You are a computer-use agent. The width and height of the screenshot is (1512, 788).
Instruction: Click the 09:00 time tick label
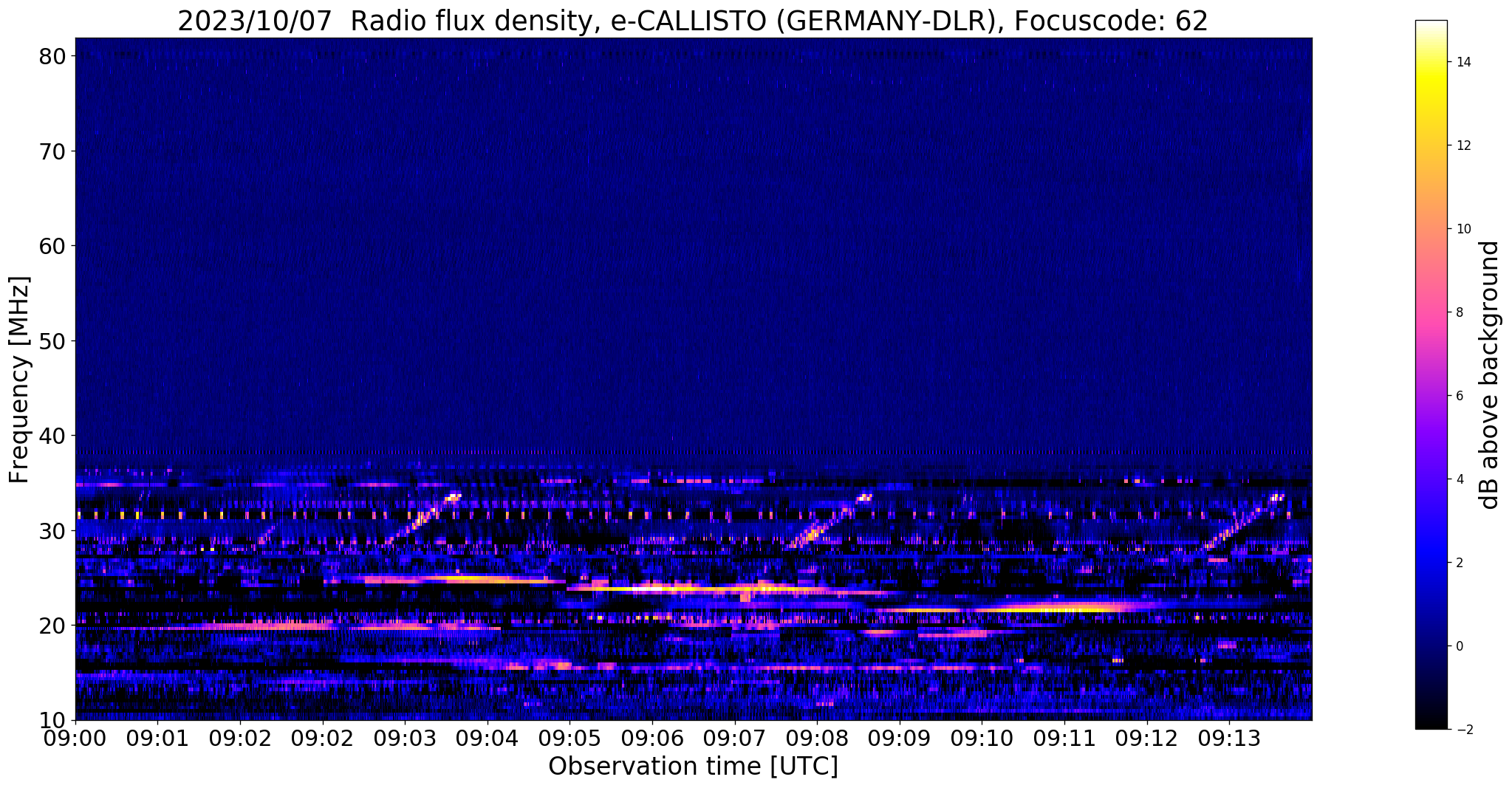[x=75, y=737]
